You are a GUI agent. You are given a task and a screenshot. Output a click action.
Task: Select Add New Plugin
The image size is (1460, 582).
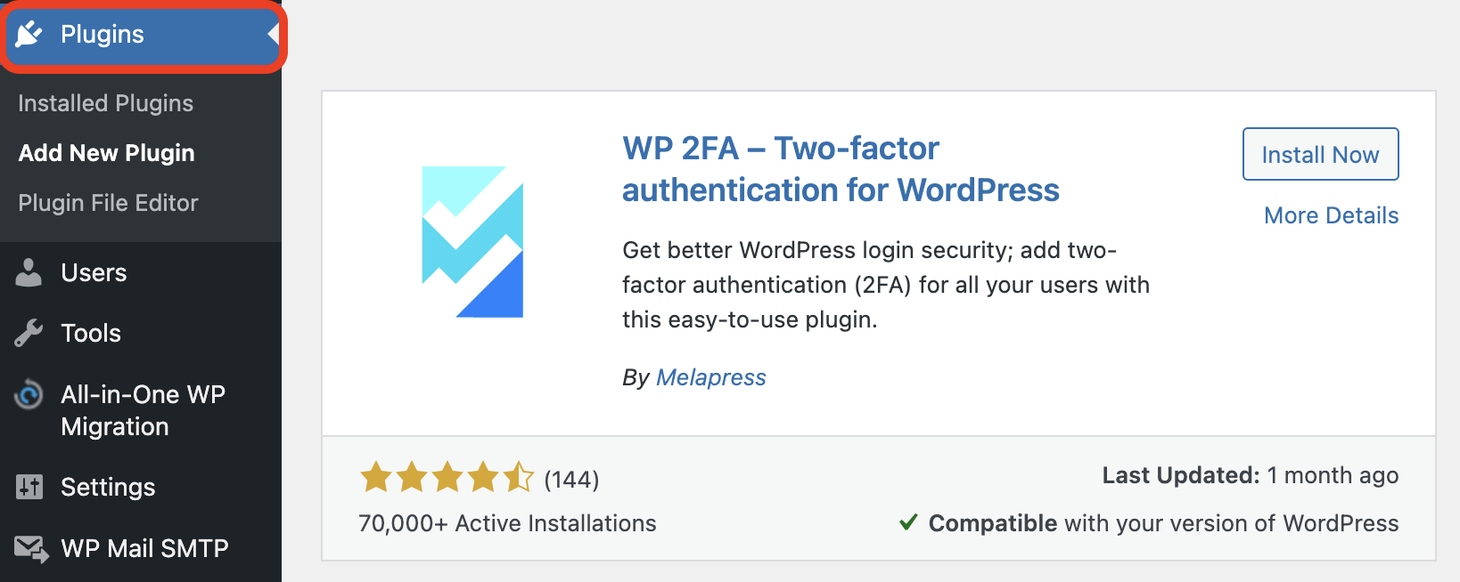pyautogui.click(x=106, y=152)
